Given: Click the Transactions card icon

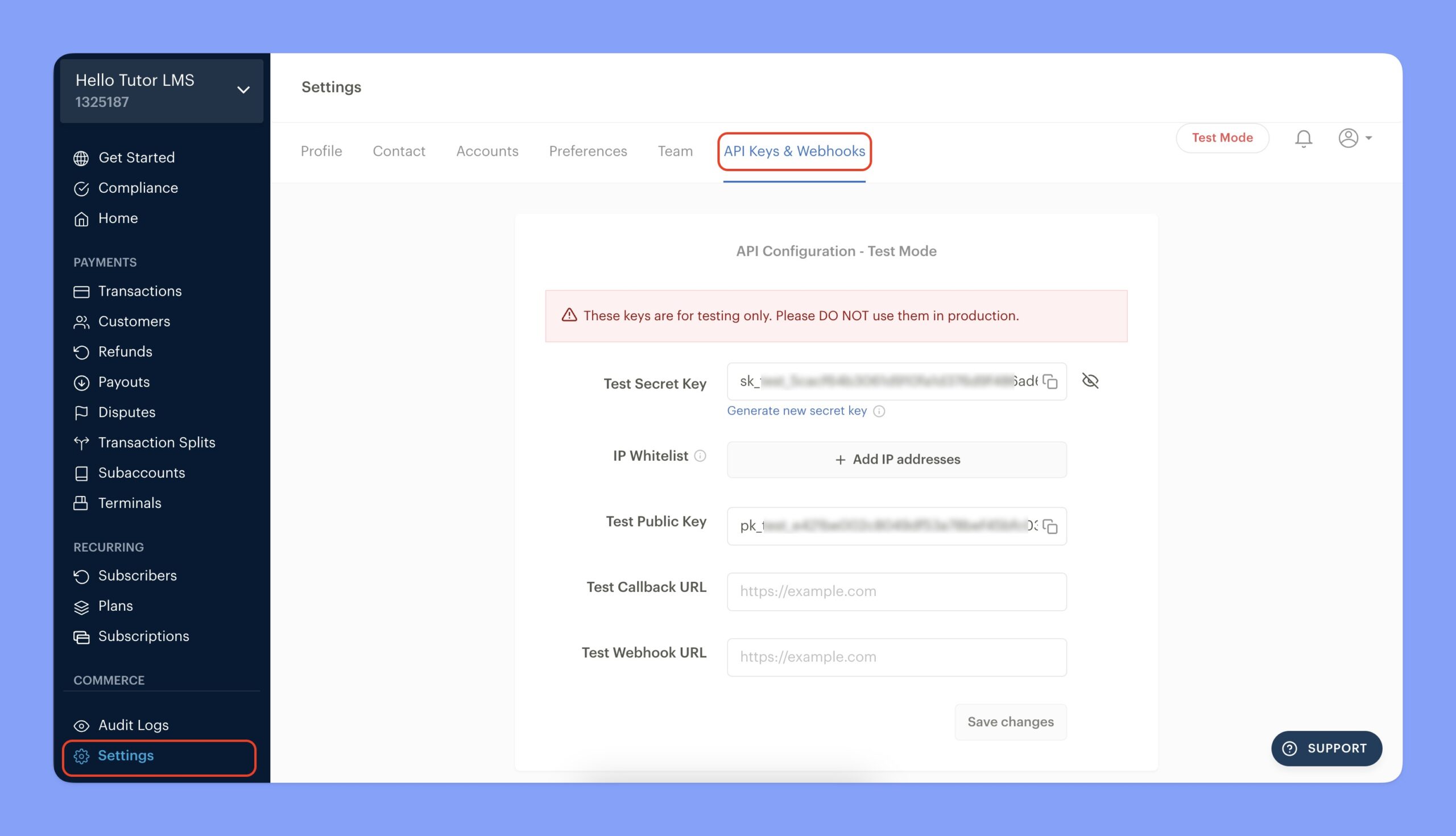Looking at the screenshot, I should pyautogui.click(x=81, y=292).
